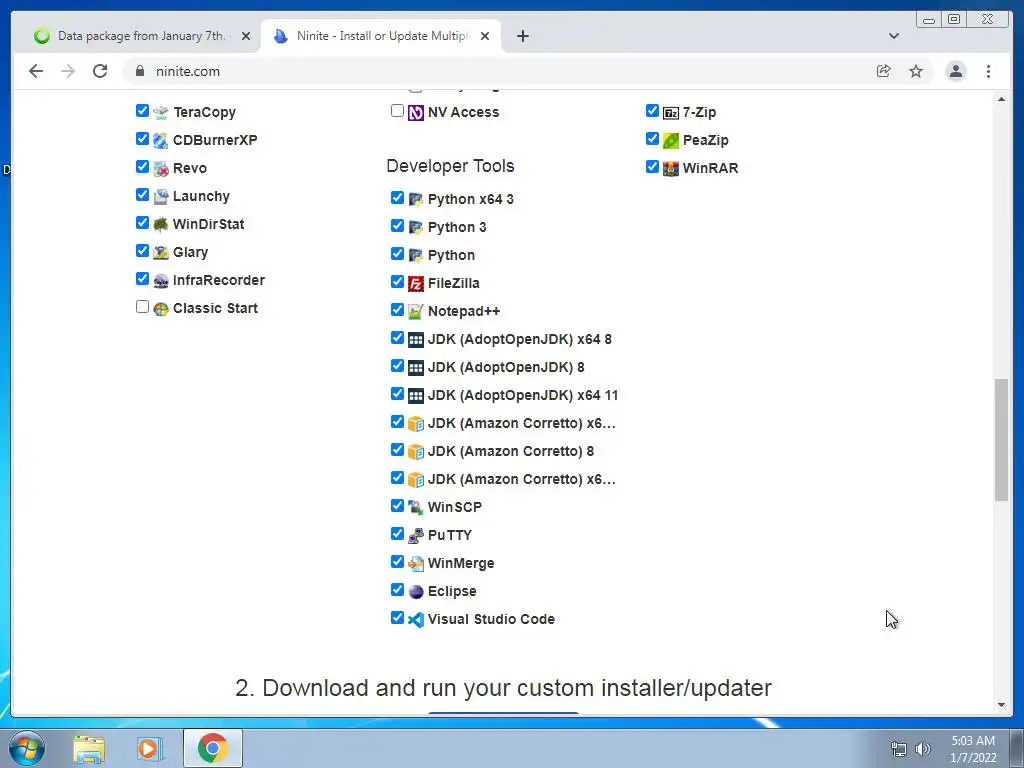The height and width of the screenshot is (768, 1024).
Task: Uncheck the TeraCopy checkbox
Action: [142, 110]
